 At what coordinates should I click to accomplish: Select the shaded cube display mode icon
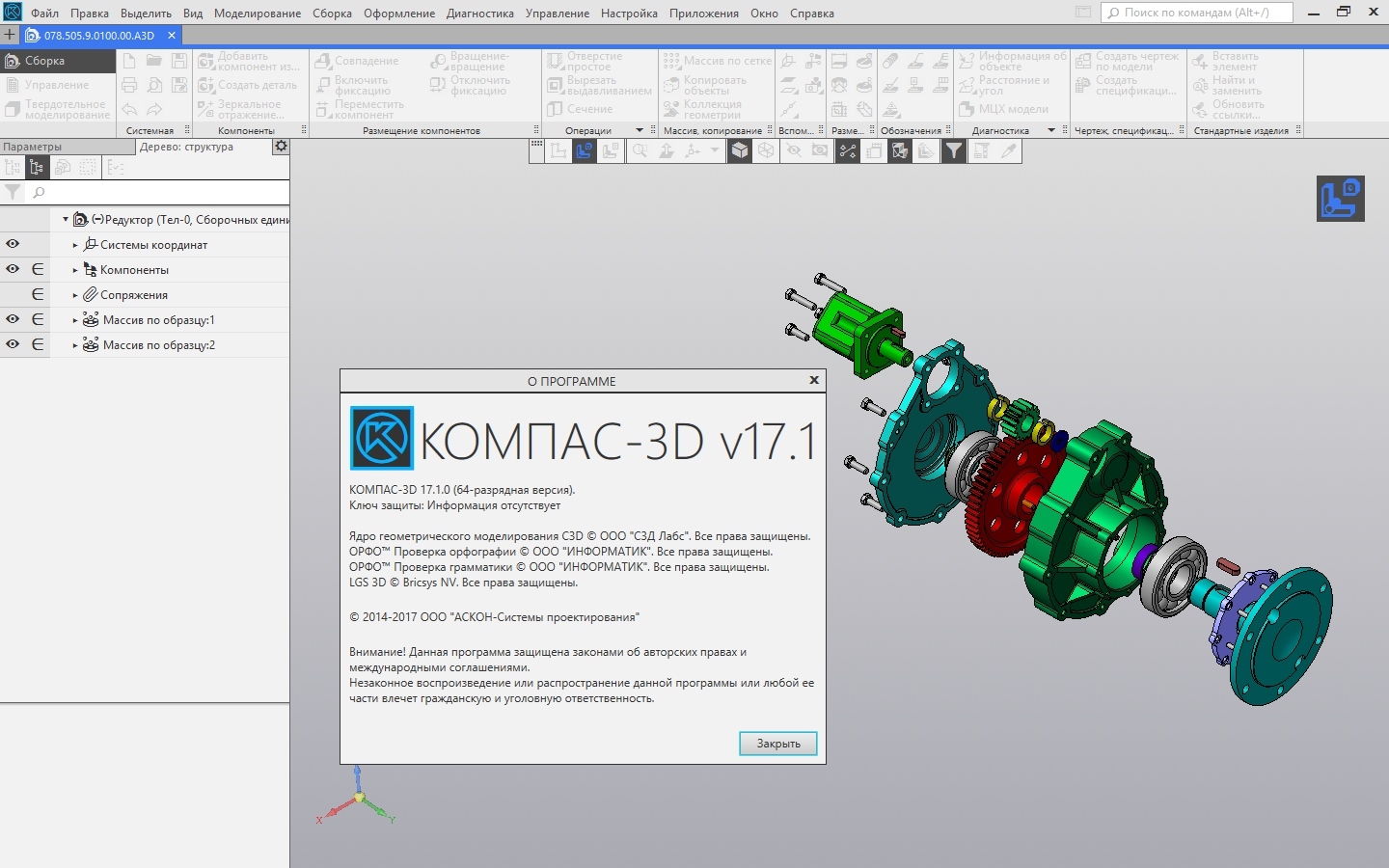(739, 150)
